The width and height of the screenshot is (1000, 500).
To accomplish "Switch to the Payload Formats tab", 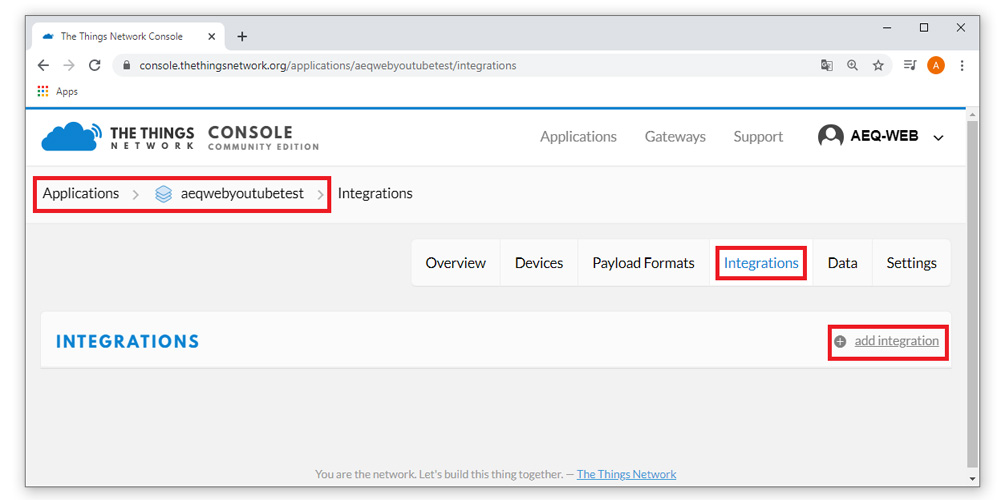I will (643, 263).
